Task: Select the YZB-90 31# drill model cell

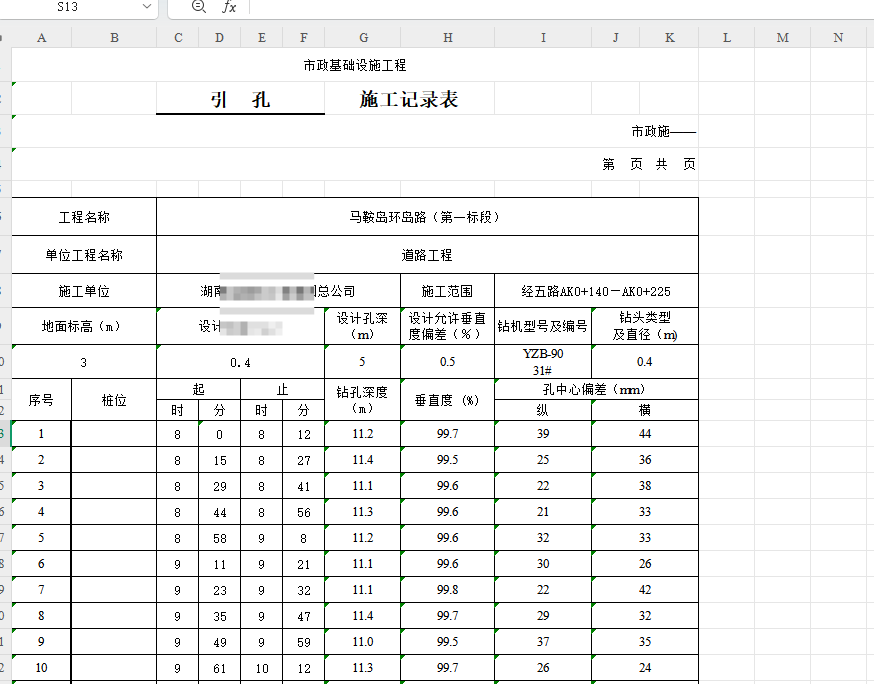Action: tap(543, 362)
